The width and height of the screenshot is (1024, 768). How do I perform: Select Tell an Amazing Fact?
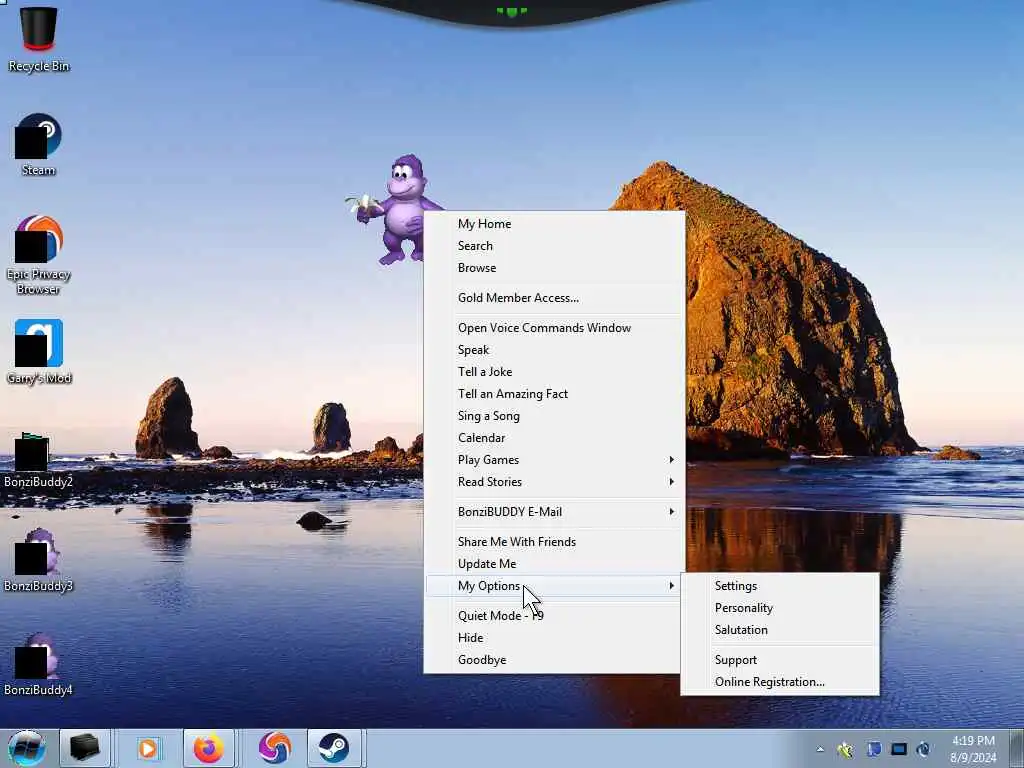coord(552,394)
